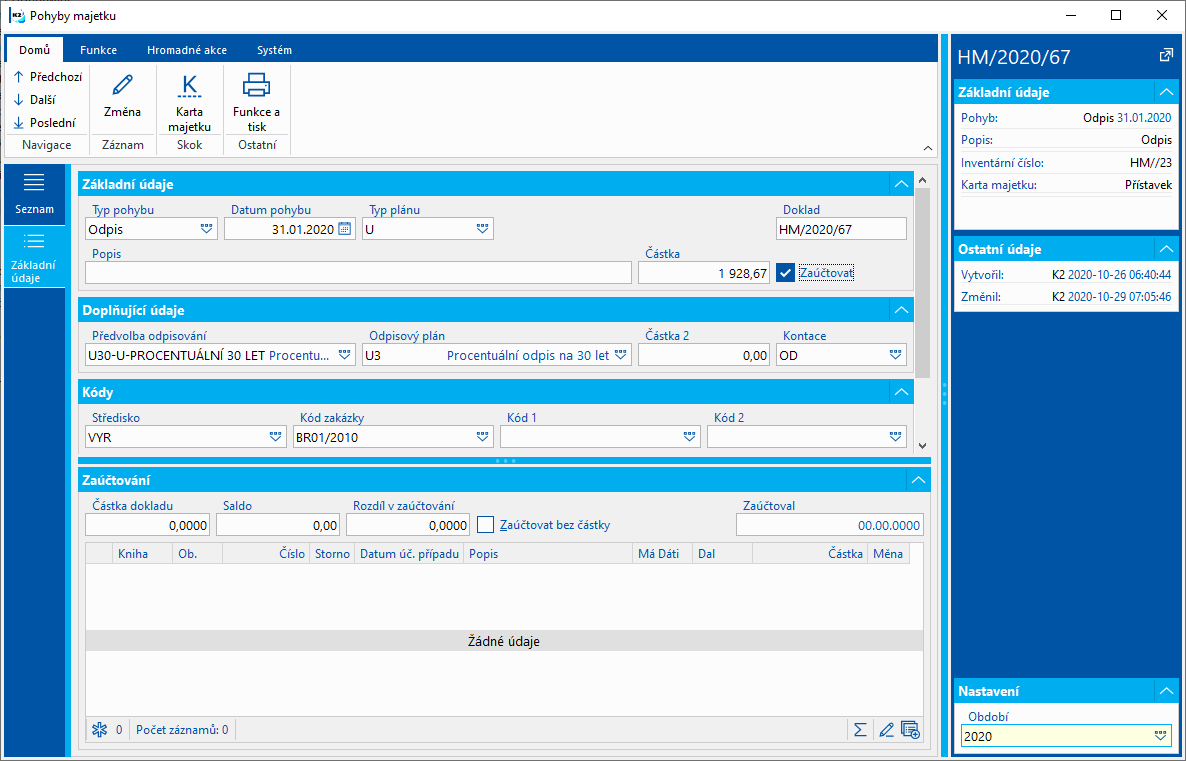Pop out the HM/2020/67 preview panel
Screen dimensions: 1186x761
coord(1166,55)
